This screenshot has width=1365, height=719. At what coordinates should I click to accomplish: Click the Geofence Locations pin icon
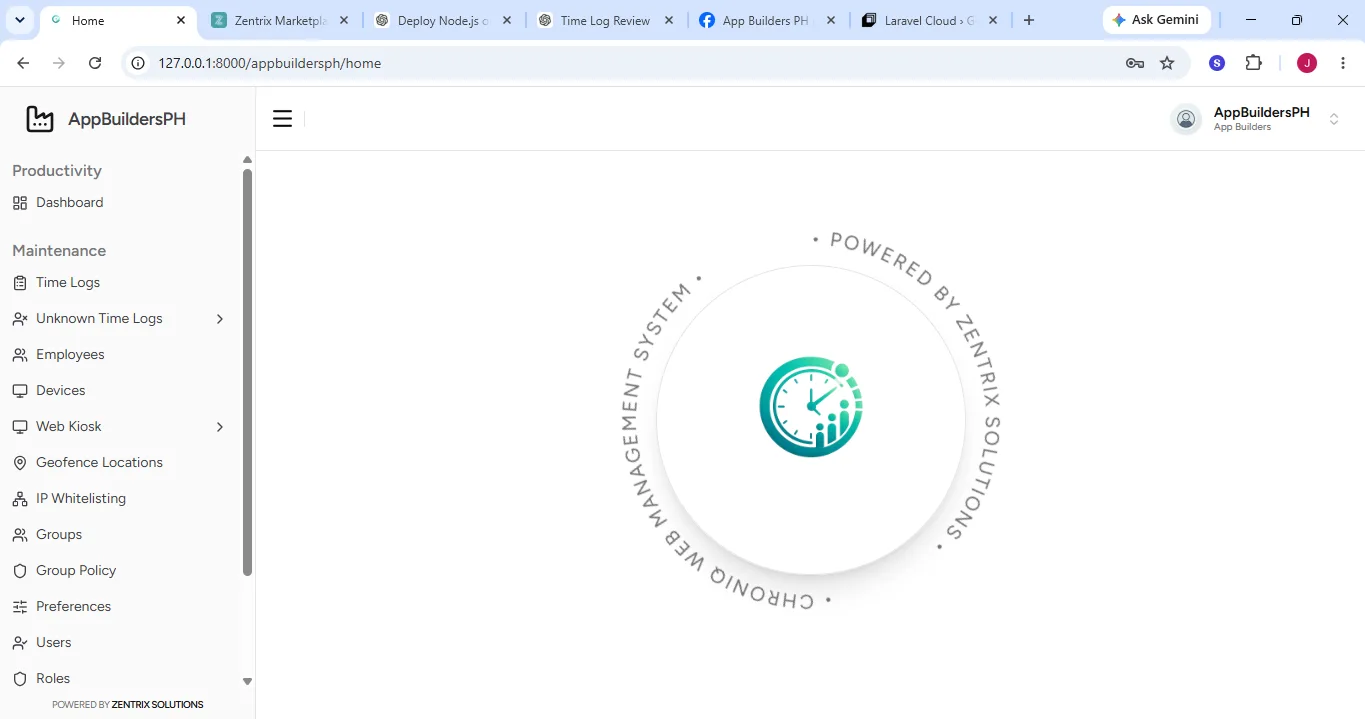(x=19, y=463)
